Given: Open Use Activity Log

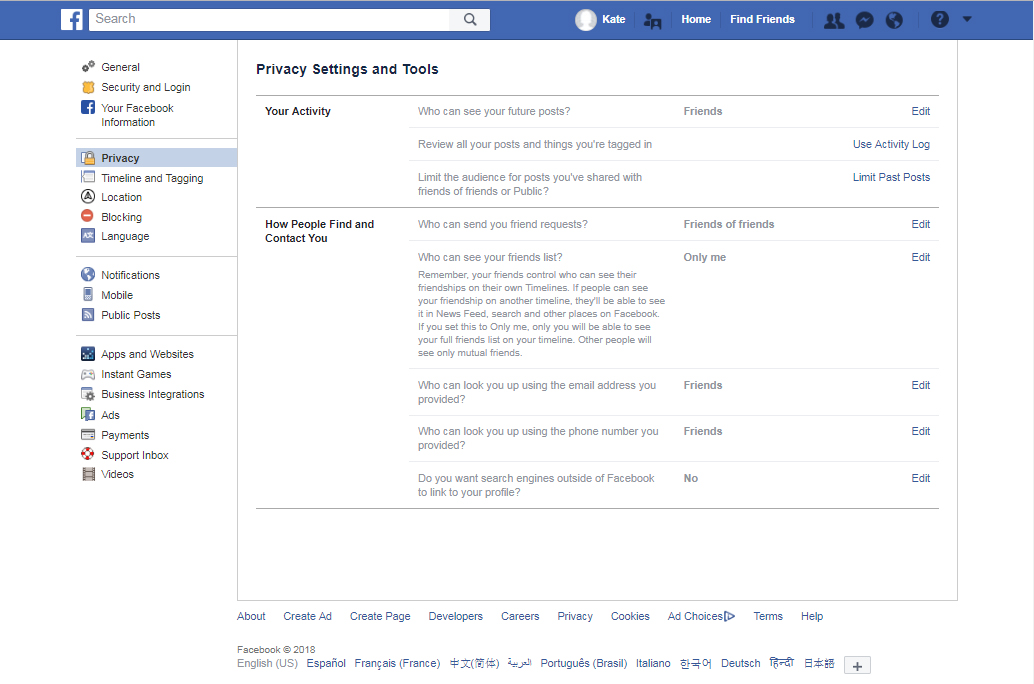Looking at the screenshot, I should (891, 143).
